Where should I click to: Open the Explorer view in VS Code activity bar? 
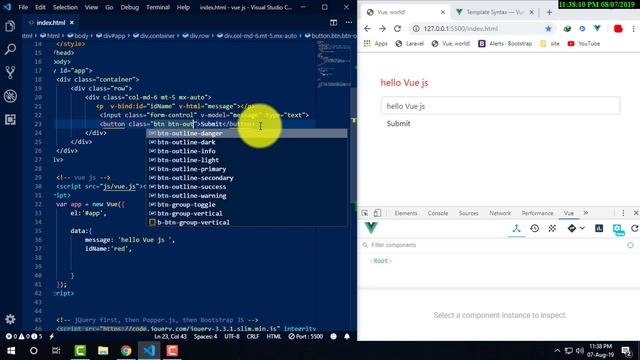pyautogui.click(x=10, y=26)
